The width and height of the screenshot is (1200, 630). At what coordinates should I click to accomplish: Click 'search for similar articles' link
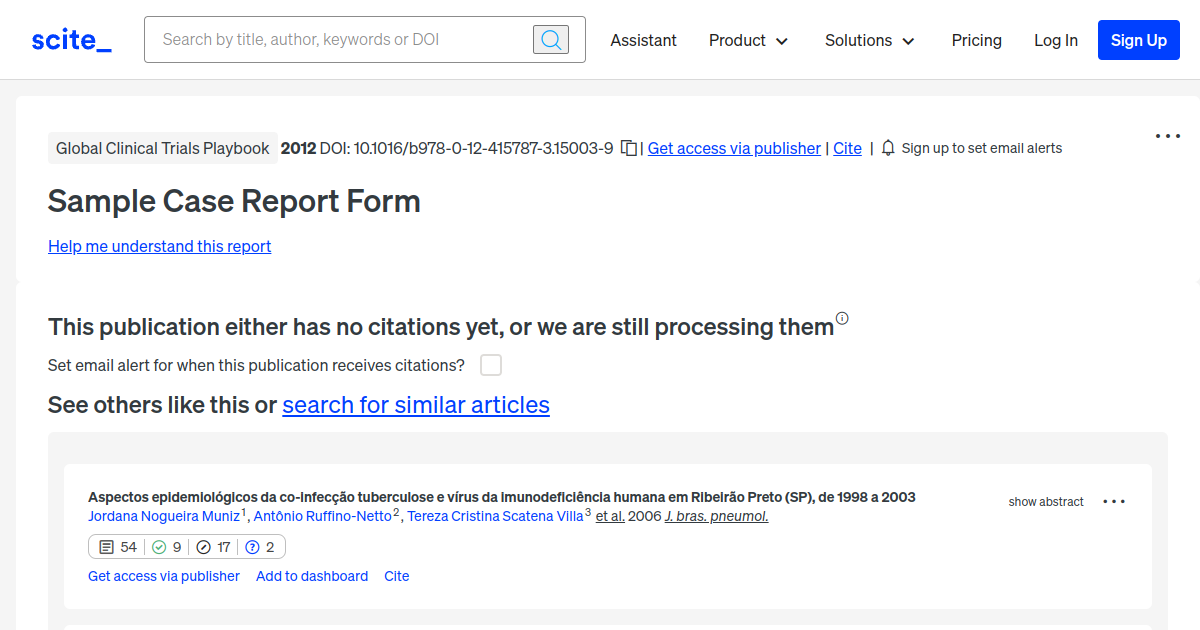click(416, 405)
